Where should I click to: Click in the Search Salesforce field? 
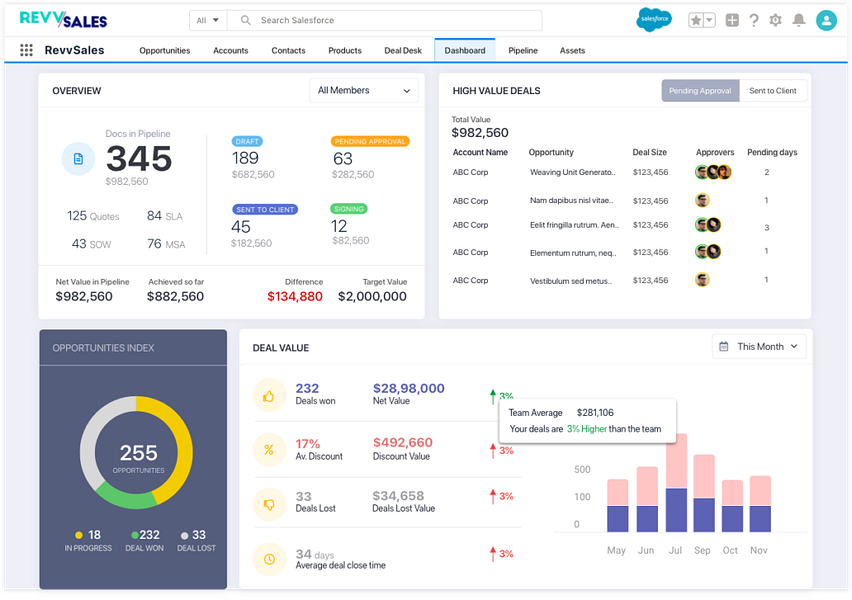pos(385,20)
